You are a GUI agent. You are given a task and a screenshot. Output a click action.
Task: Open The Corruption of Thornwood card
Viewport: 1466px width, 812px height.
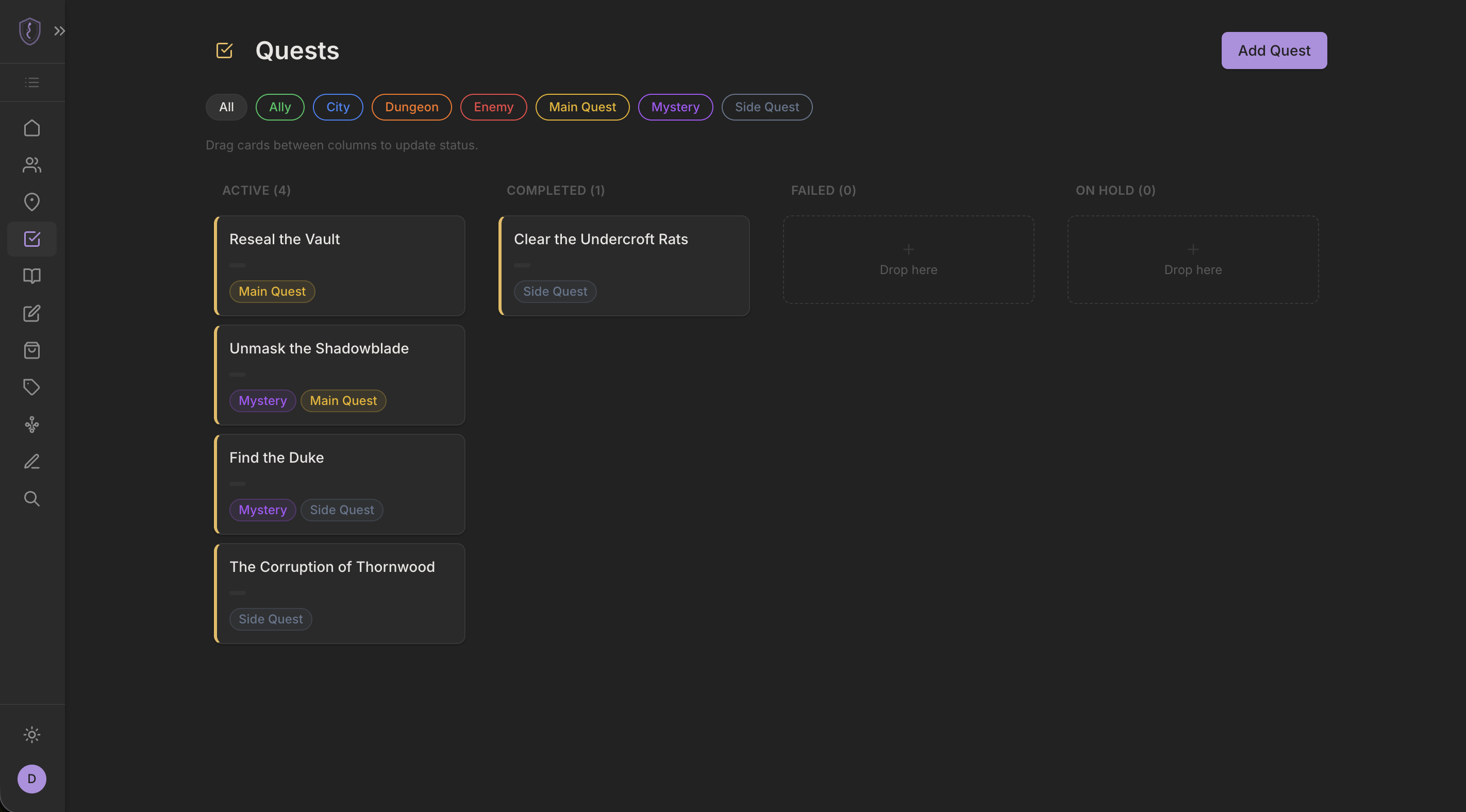340,594
